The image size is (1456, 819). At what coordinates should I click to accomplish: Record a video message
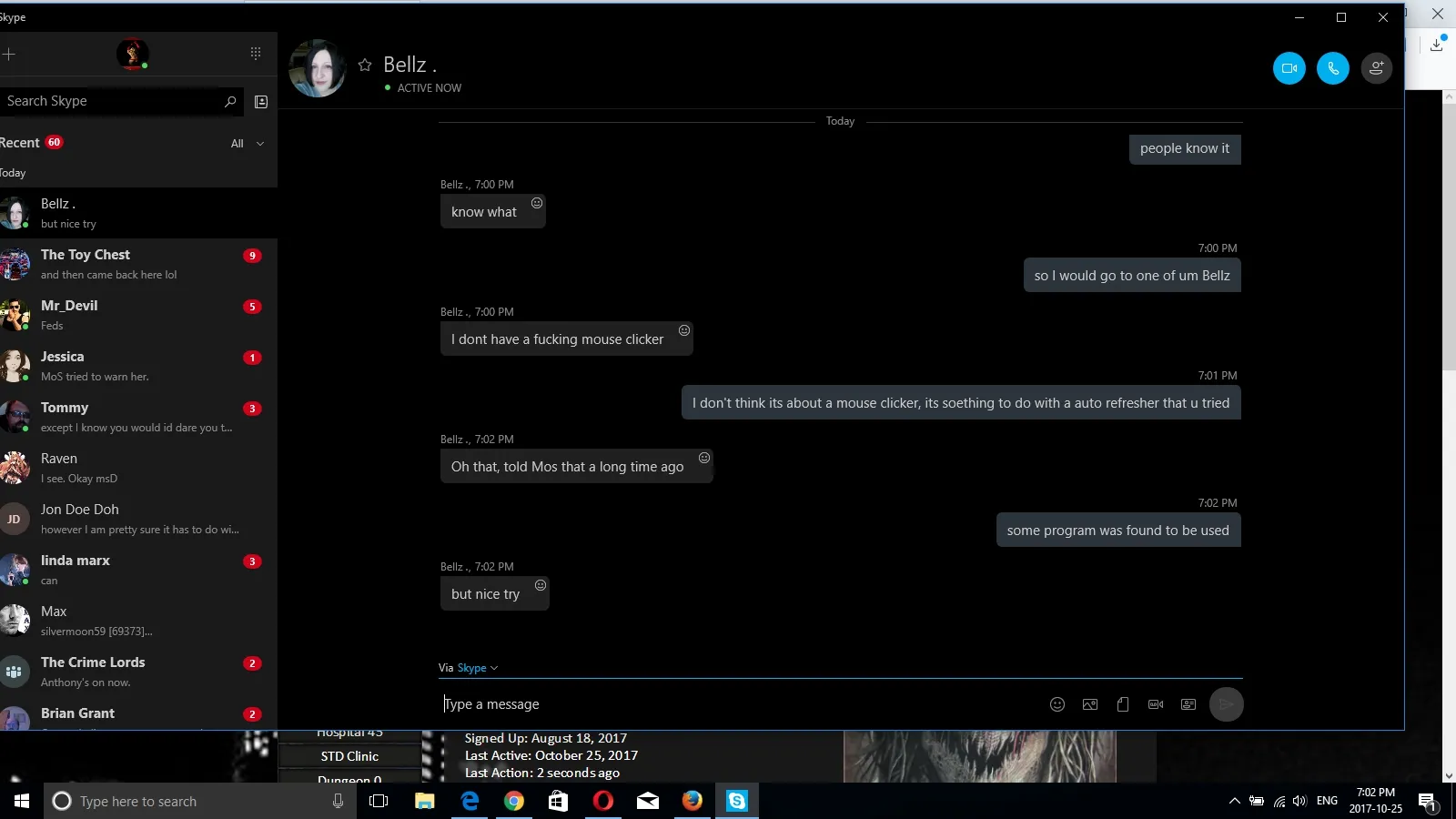pyautogui.click(x=1156, y=704)
